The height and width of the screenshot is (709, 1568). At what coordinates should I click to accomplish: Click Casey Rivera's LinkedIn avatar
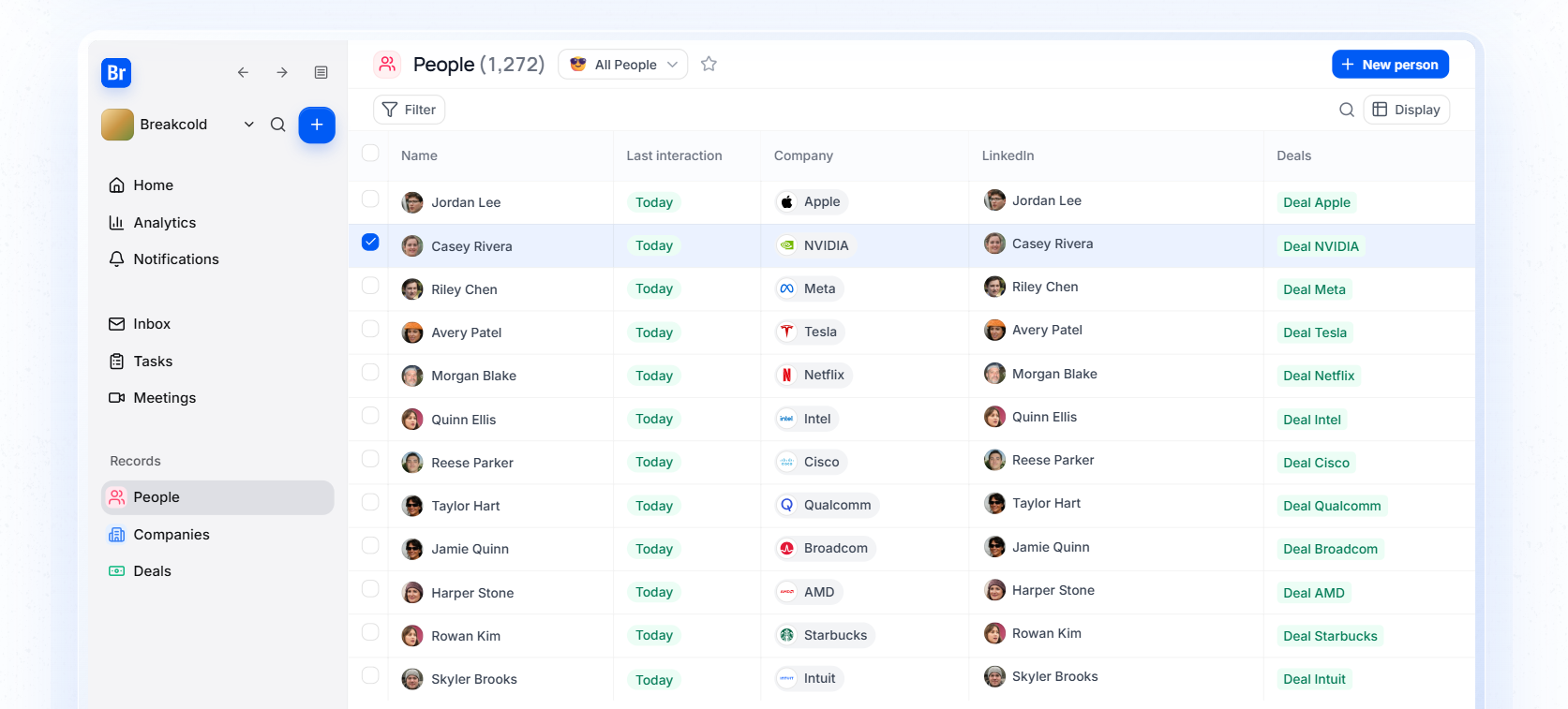pos(994,244)
